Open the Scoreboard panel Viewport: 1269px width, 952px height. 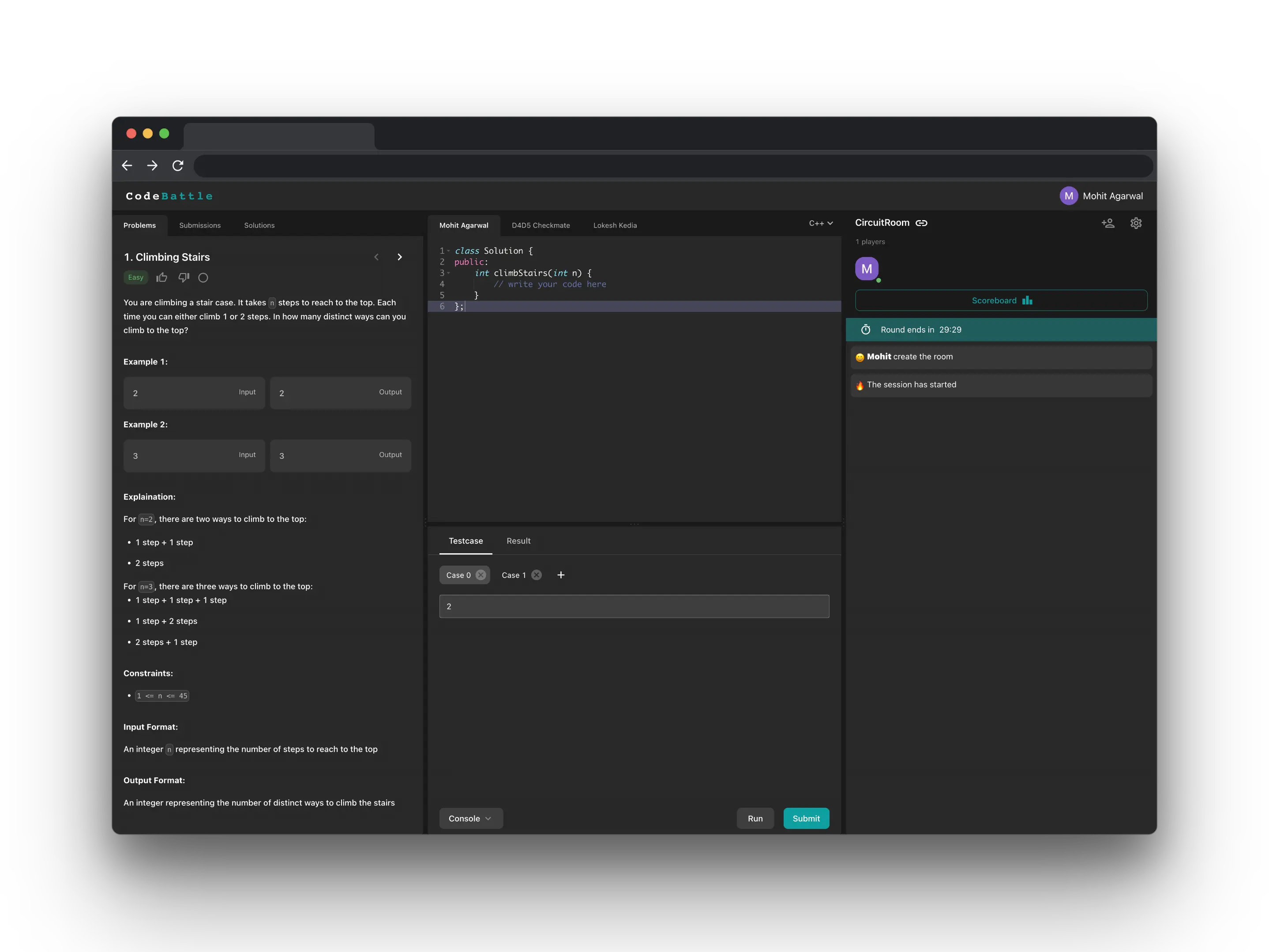(x=1000, y=300)
